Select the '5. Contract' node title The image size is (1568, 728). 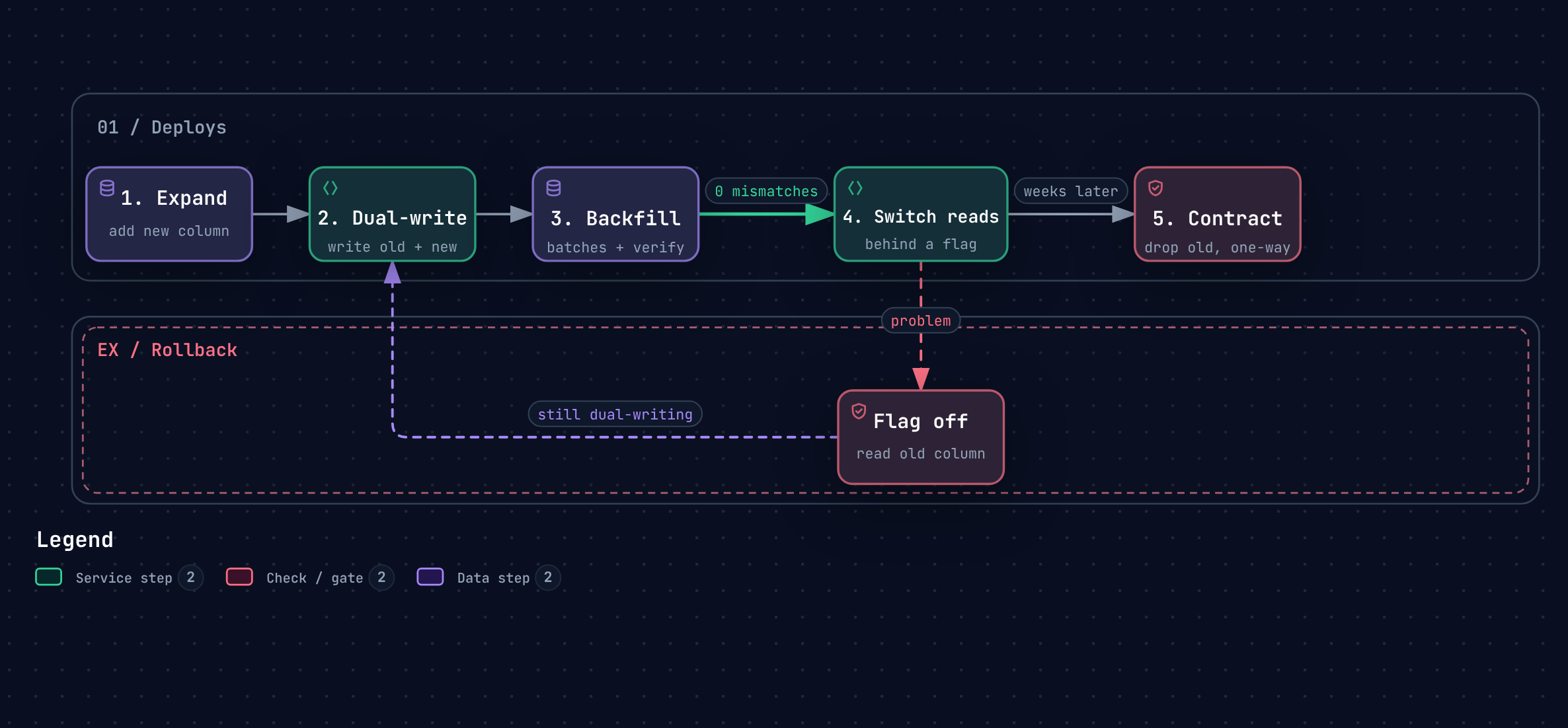tap(1218, 219)
